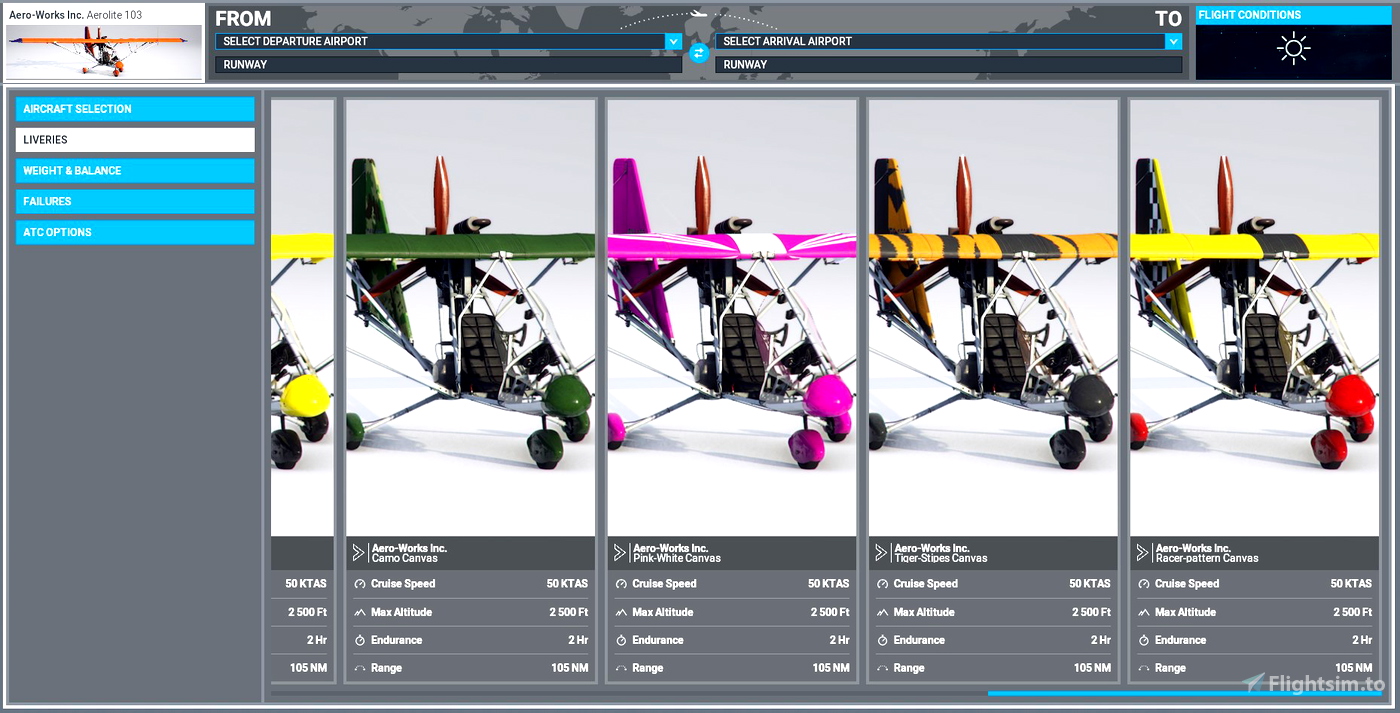Open the arrival Runway selector

point(948,64)
